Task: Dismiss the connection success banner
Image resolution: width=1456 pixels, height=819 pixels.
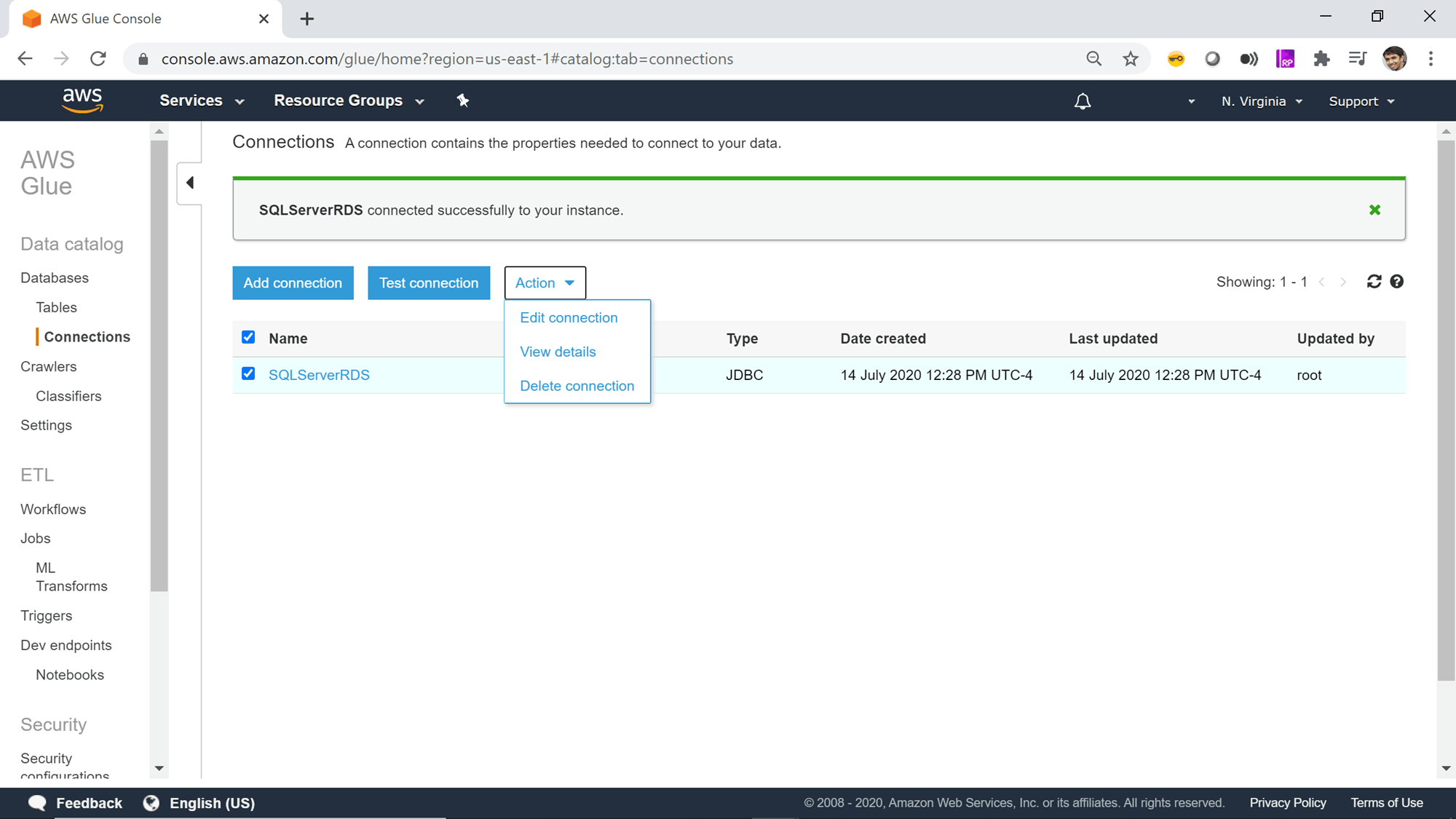Action: click(x=1374, y=210)
